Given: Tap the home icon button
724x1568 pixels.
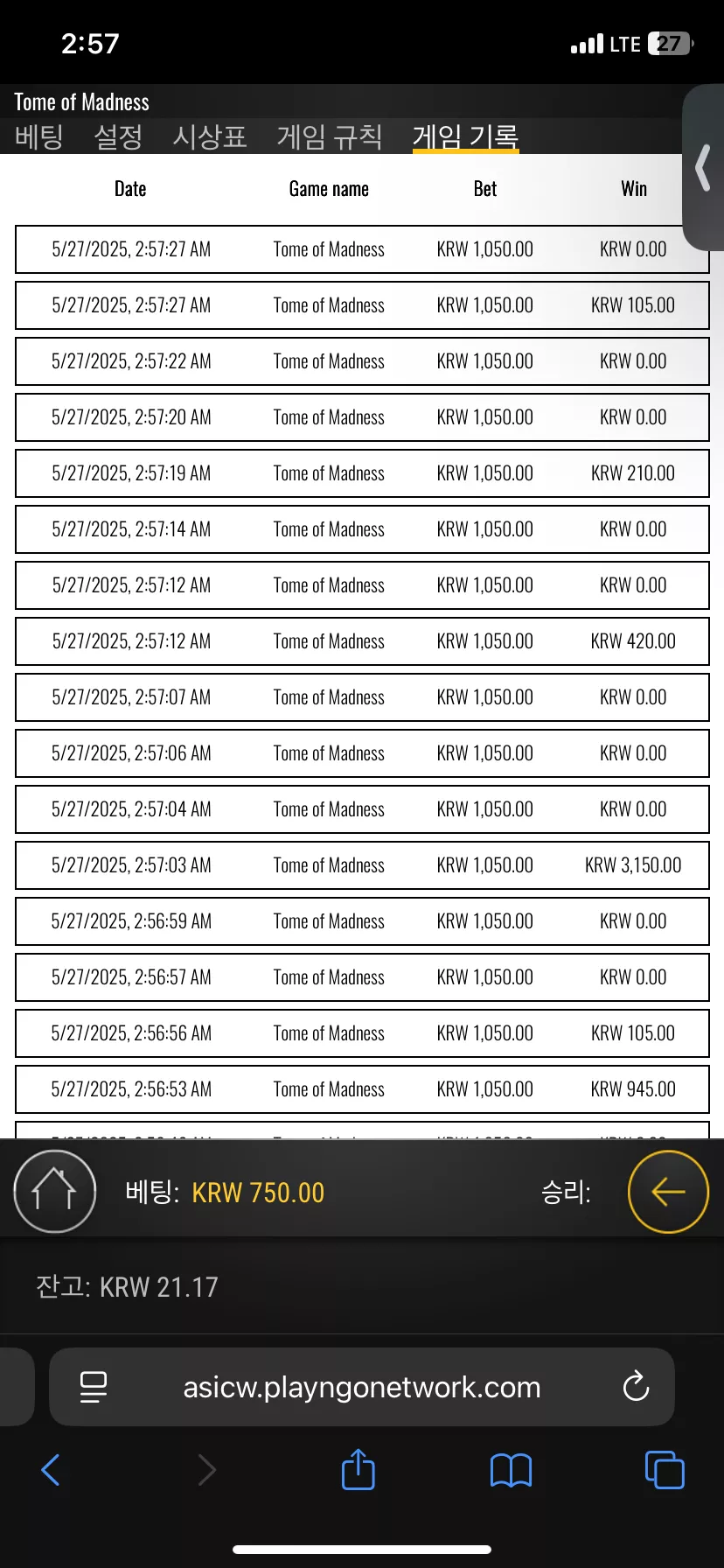Looking at the screenshot, I should point(54,1192).
